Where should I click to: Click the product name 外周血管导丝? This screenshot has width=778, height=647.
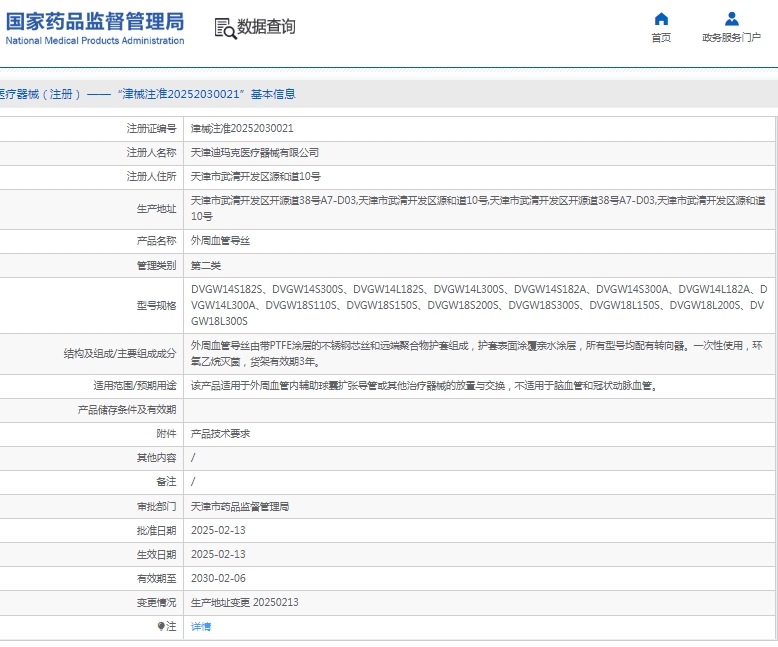pos(221,241)
